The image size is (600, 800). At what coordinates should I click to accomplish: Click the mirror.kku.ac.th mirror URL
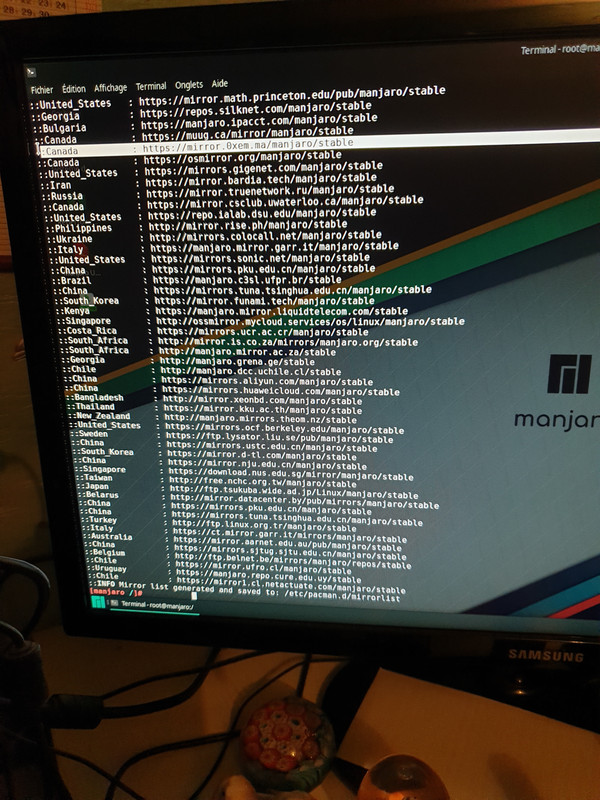(263, 410)
